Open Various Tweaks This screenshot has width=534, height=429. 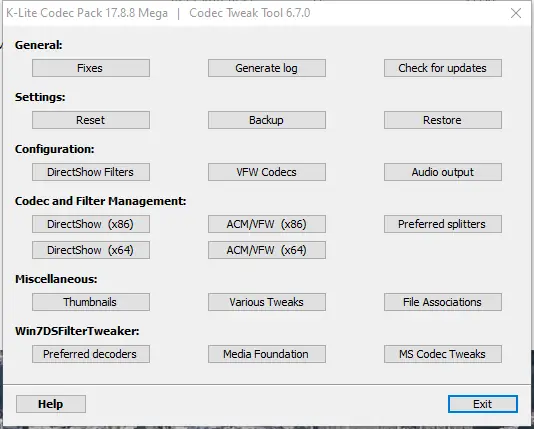(x=267, y=302)
